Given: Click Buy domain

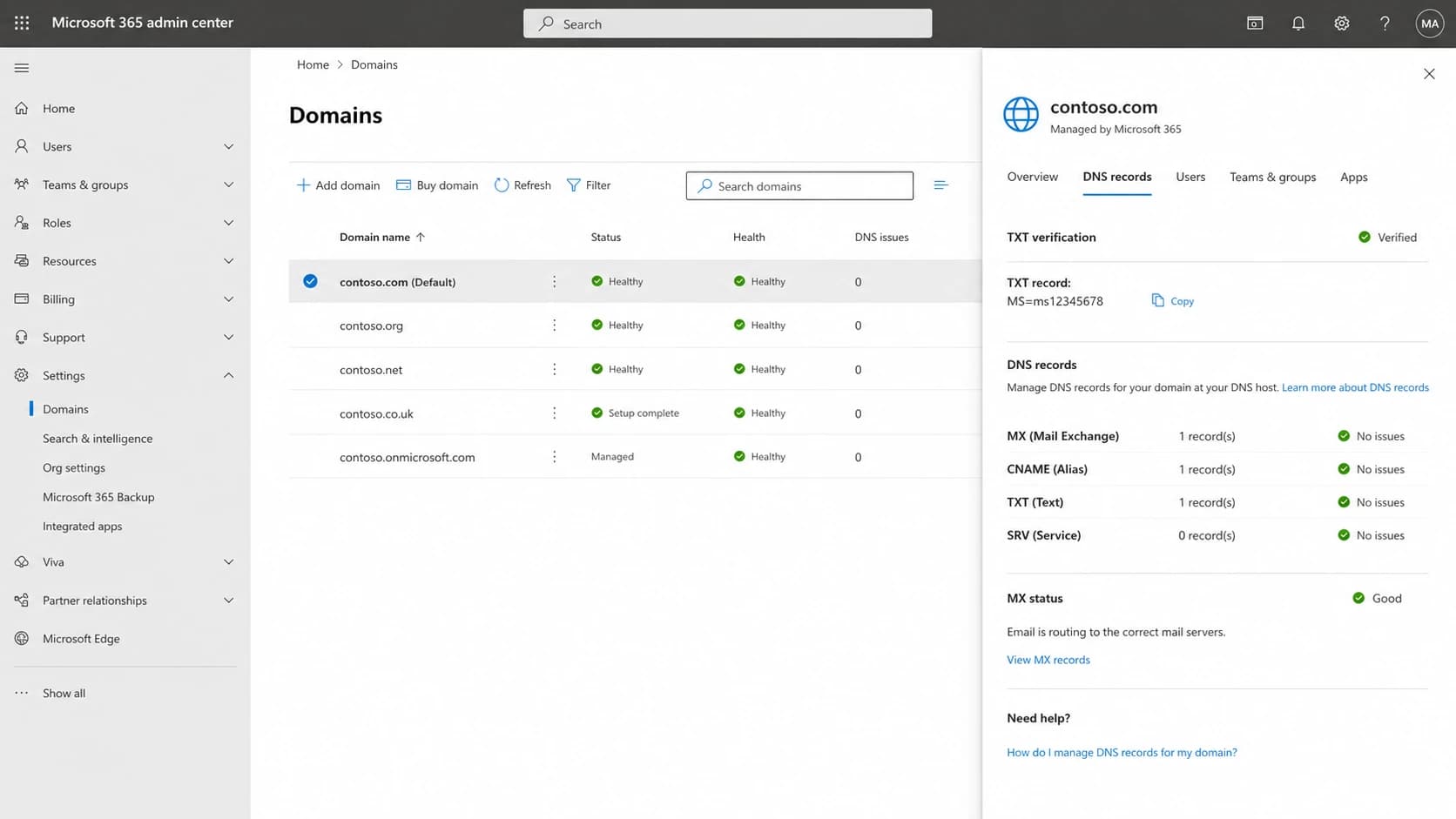Looking at the screenshot, I should [437, 185].
